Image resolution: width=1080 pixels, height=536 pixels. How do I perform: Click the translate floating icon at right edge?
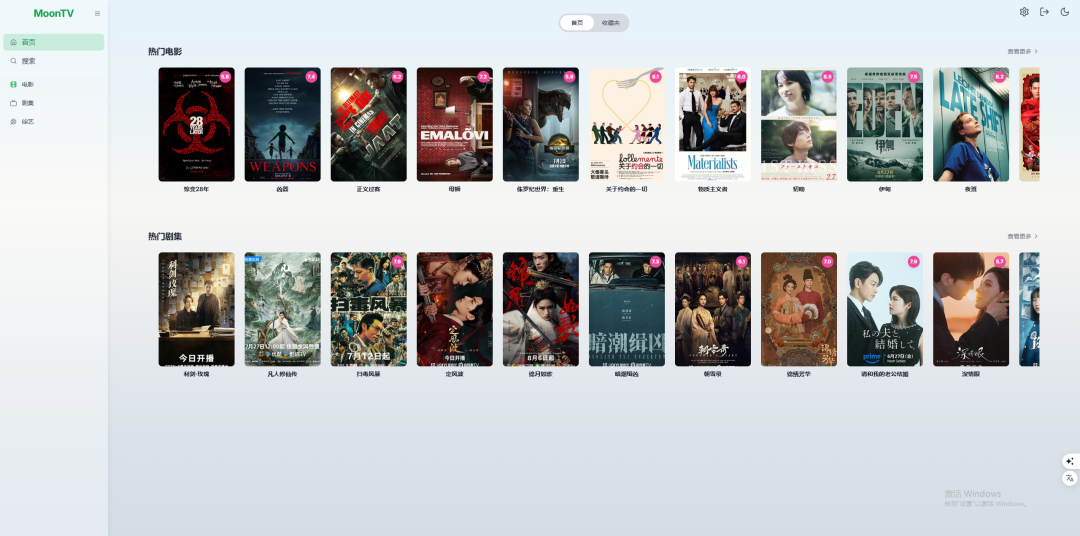click(1069, 479)
